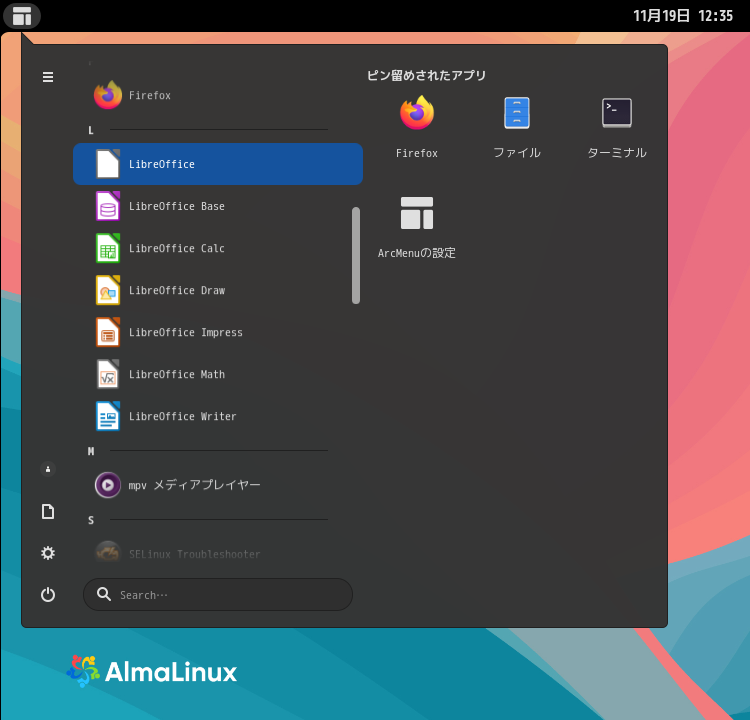The width and height of the screenshot is (750, 720).
Task: Launch LibreOffice Impress
Action: (218, 332)
